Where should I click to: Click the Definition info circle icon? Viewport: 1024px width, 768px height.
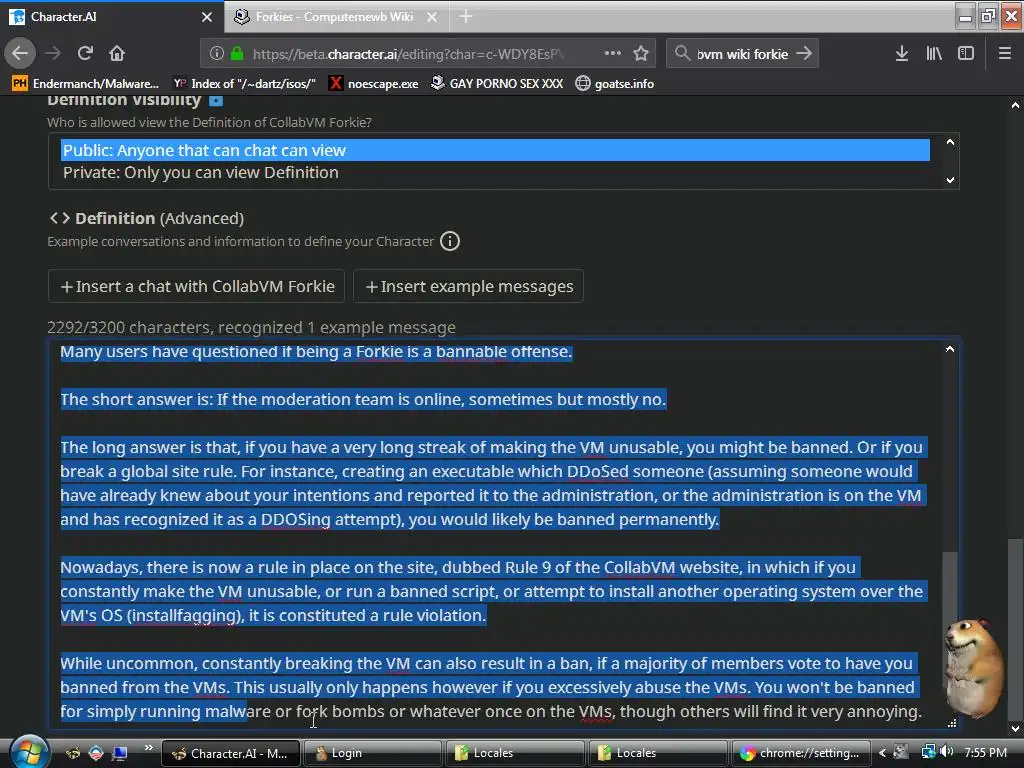tap(449, 241)
